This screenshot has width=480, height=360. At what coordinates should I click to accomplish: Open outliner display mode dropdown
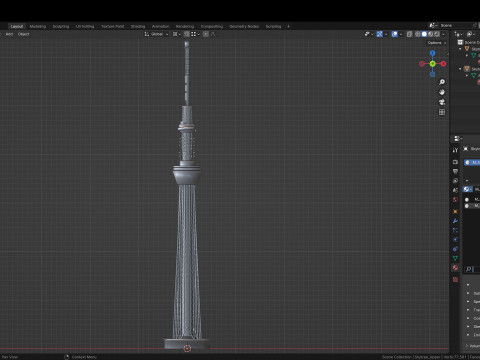(x=458, y=34)
